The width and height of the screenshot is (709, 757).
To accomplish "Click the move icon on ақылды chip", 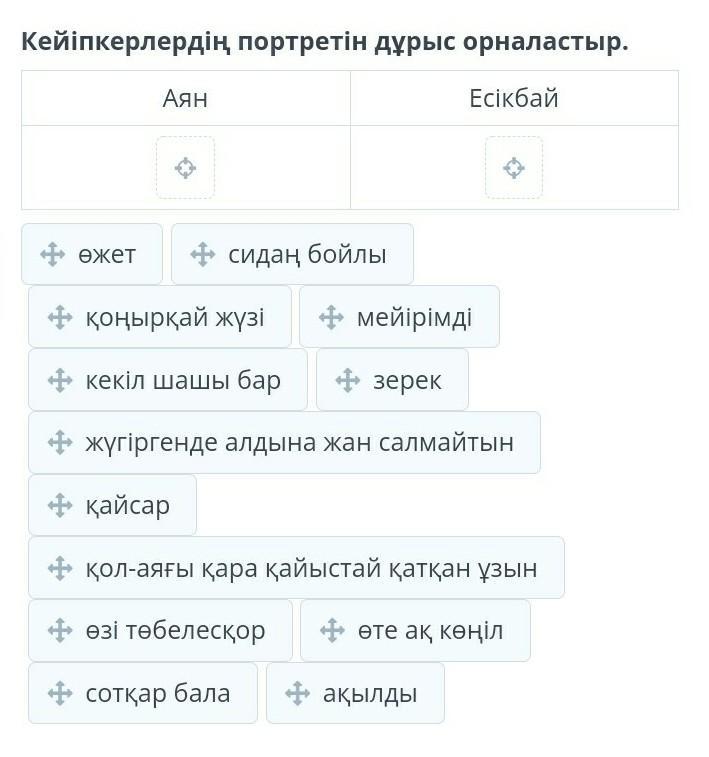I will pyautogui.click(x=297, y=693).
